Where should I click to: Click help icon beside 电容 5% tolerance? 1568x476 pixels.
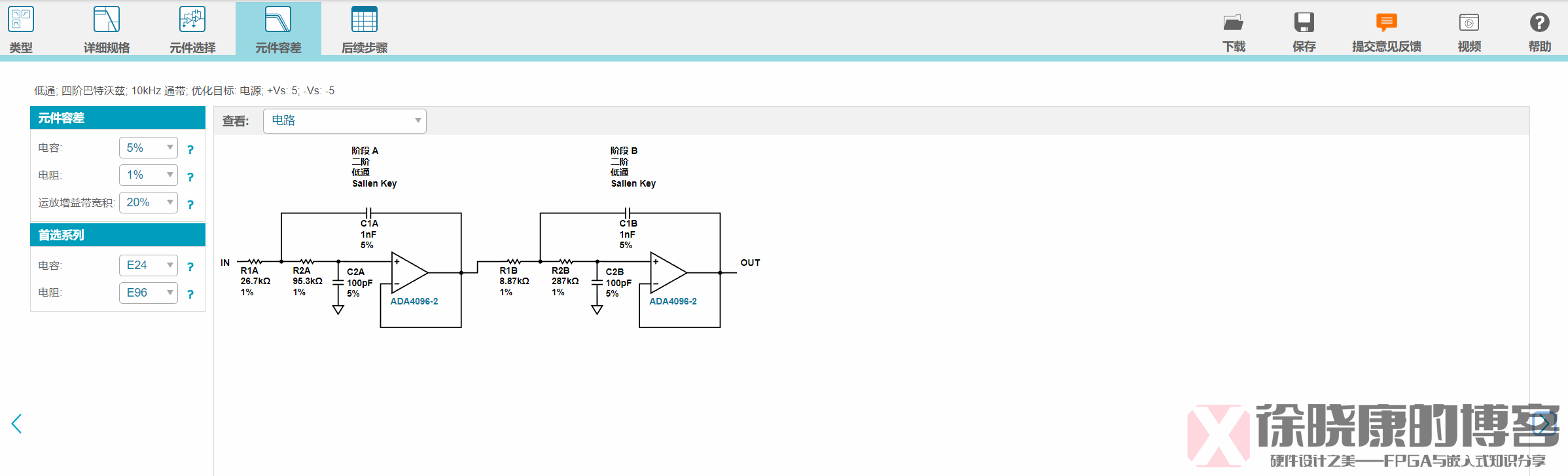point(190,149)
